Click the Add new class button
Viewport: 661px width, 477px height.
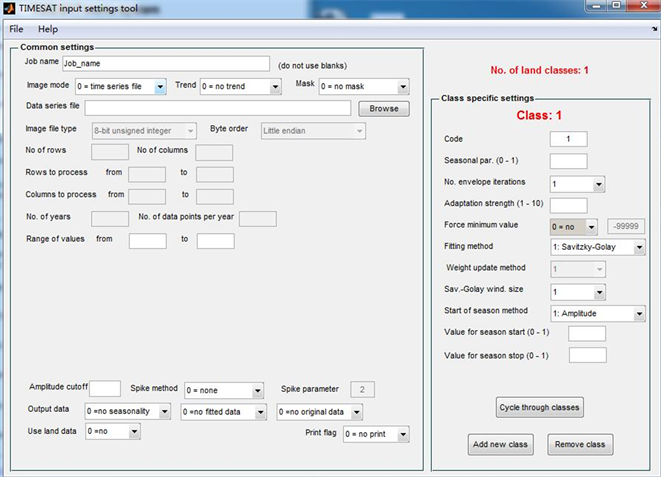click(x=501, y=444)
